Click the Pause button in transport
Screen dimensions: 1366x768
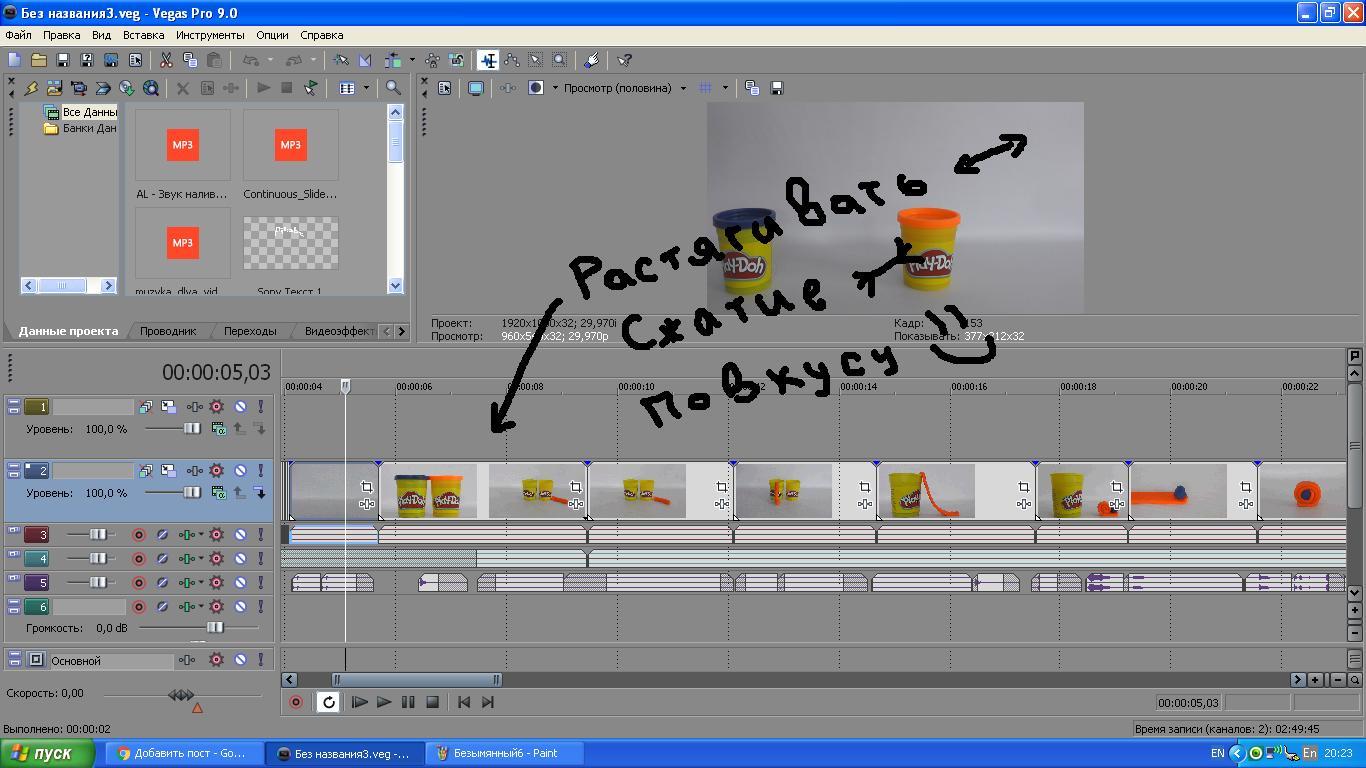408,702
